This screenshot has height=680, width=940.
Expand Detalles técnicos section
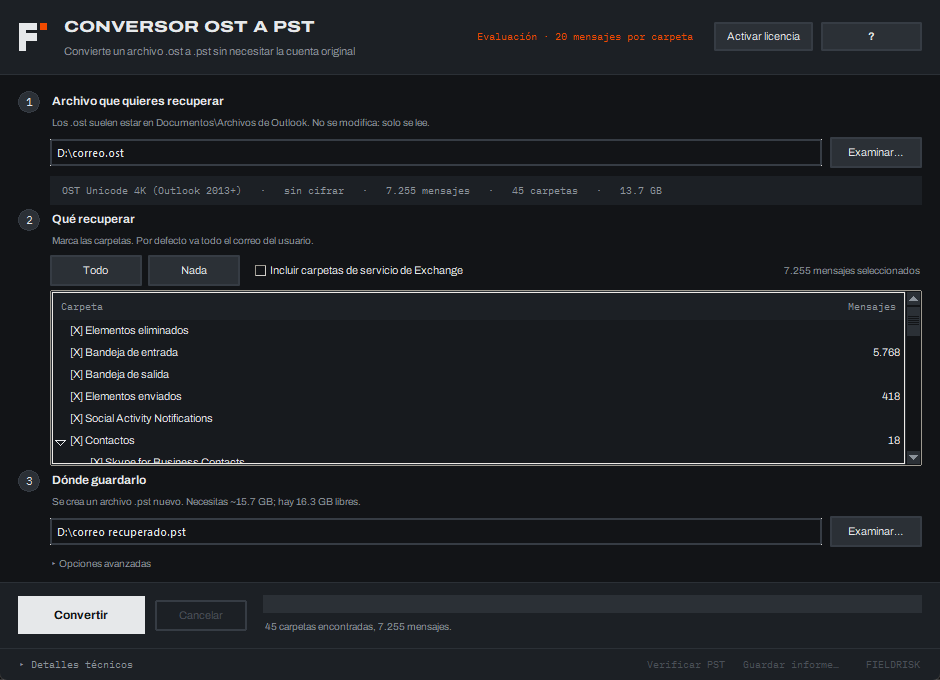click(x=76, y=664)
